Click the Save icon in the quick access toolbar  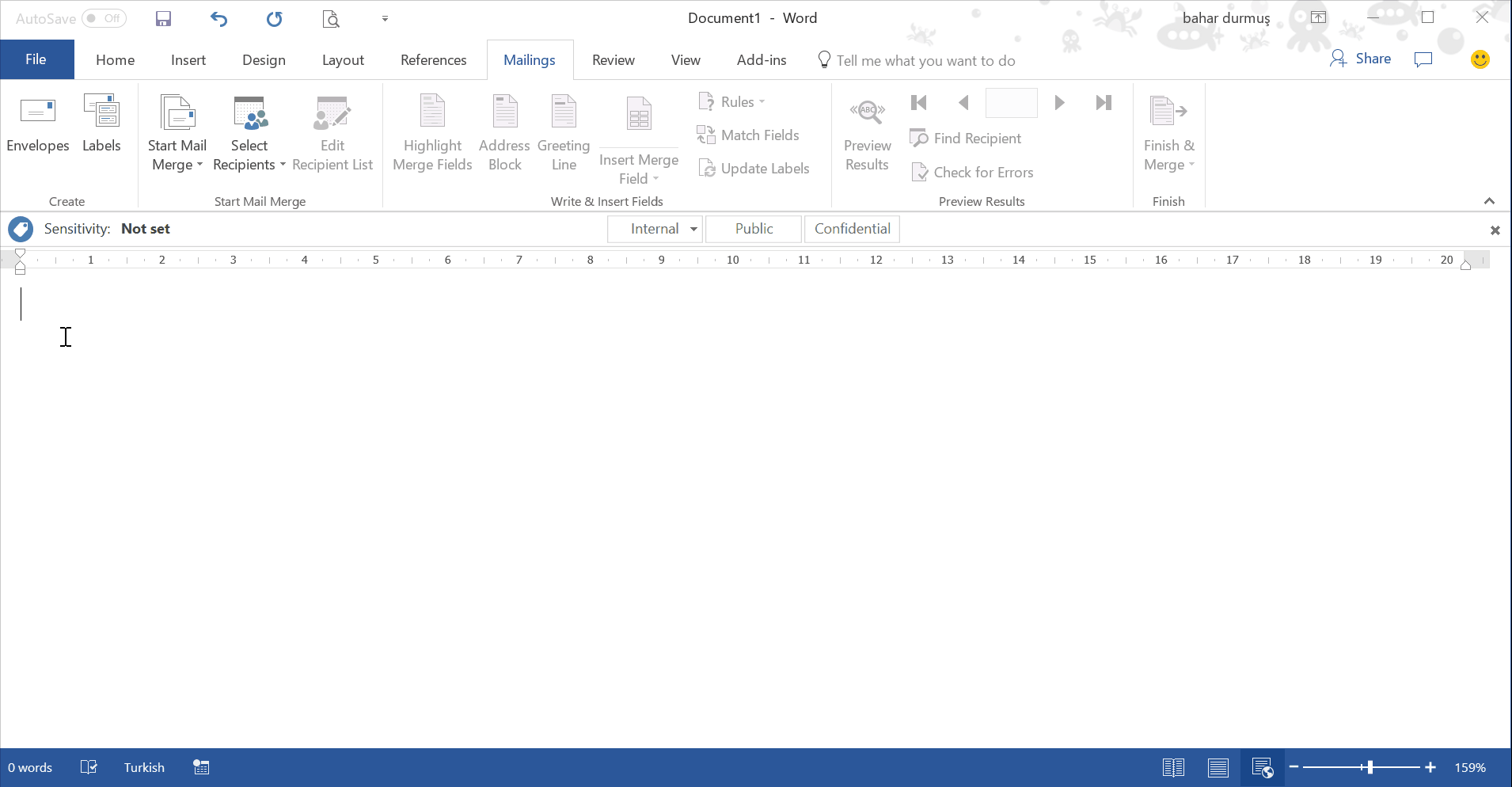click(163, 18)
